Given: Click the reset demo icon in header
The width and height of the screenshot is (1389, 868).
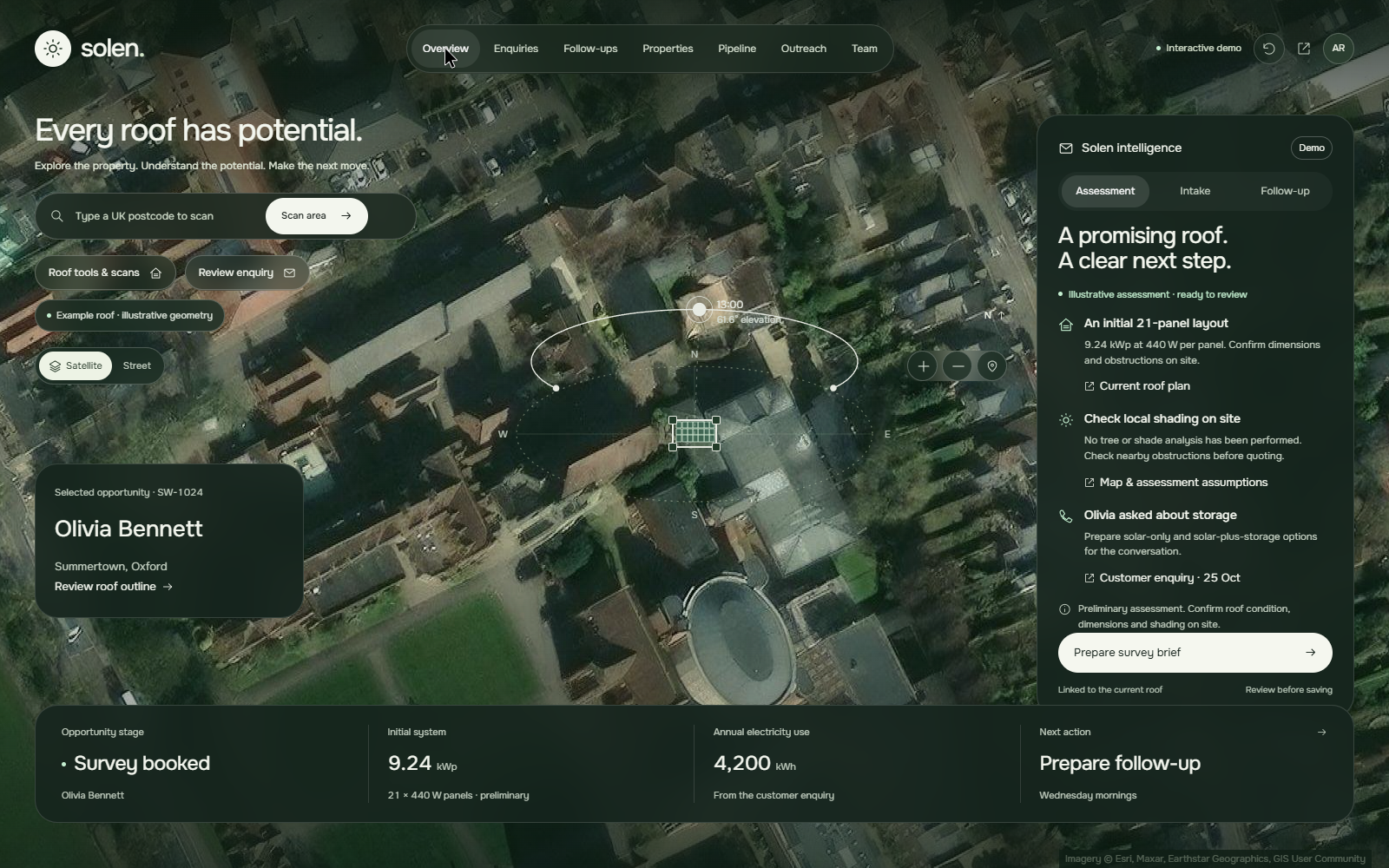Looking at the screenshot, I should [1269, 49].
